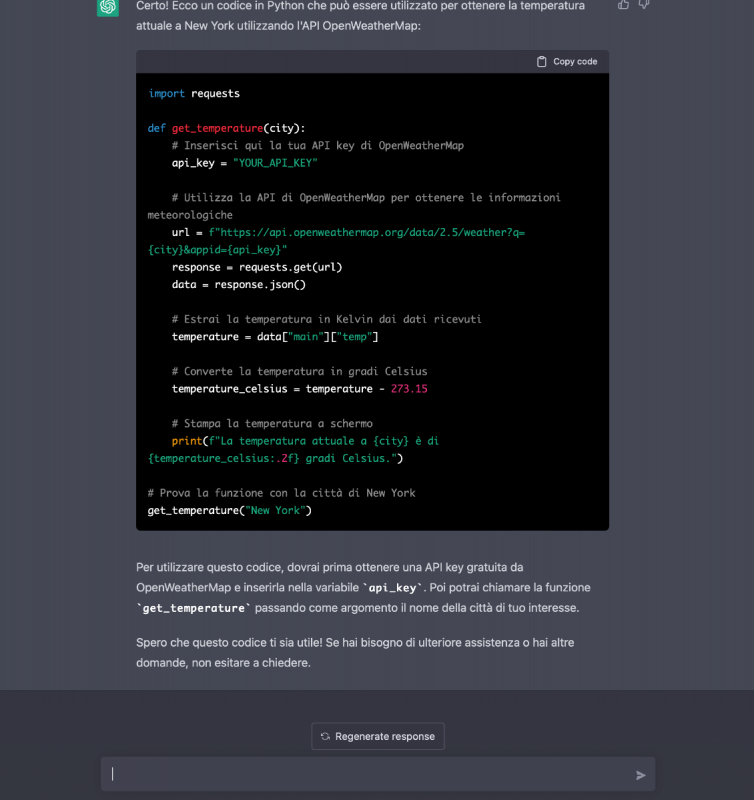
Task: Click the inline `api_key` code in paragraph
Action: [392, 588]
